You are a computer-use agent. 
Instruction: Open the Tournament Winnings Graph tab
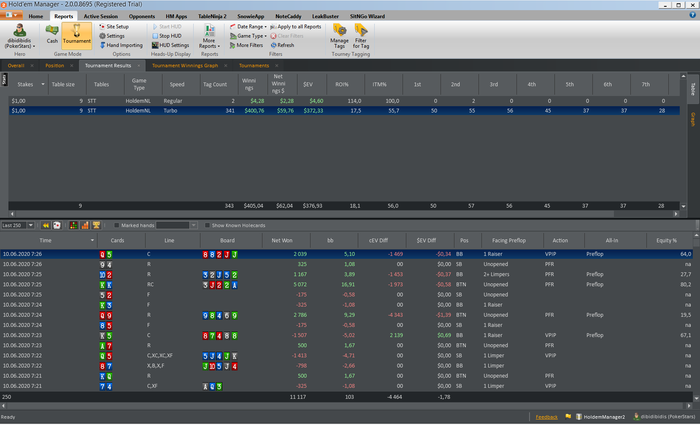[x=185, y=66]
